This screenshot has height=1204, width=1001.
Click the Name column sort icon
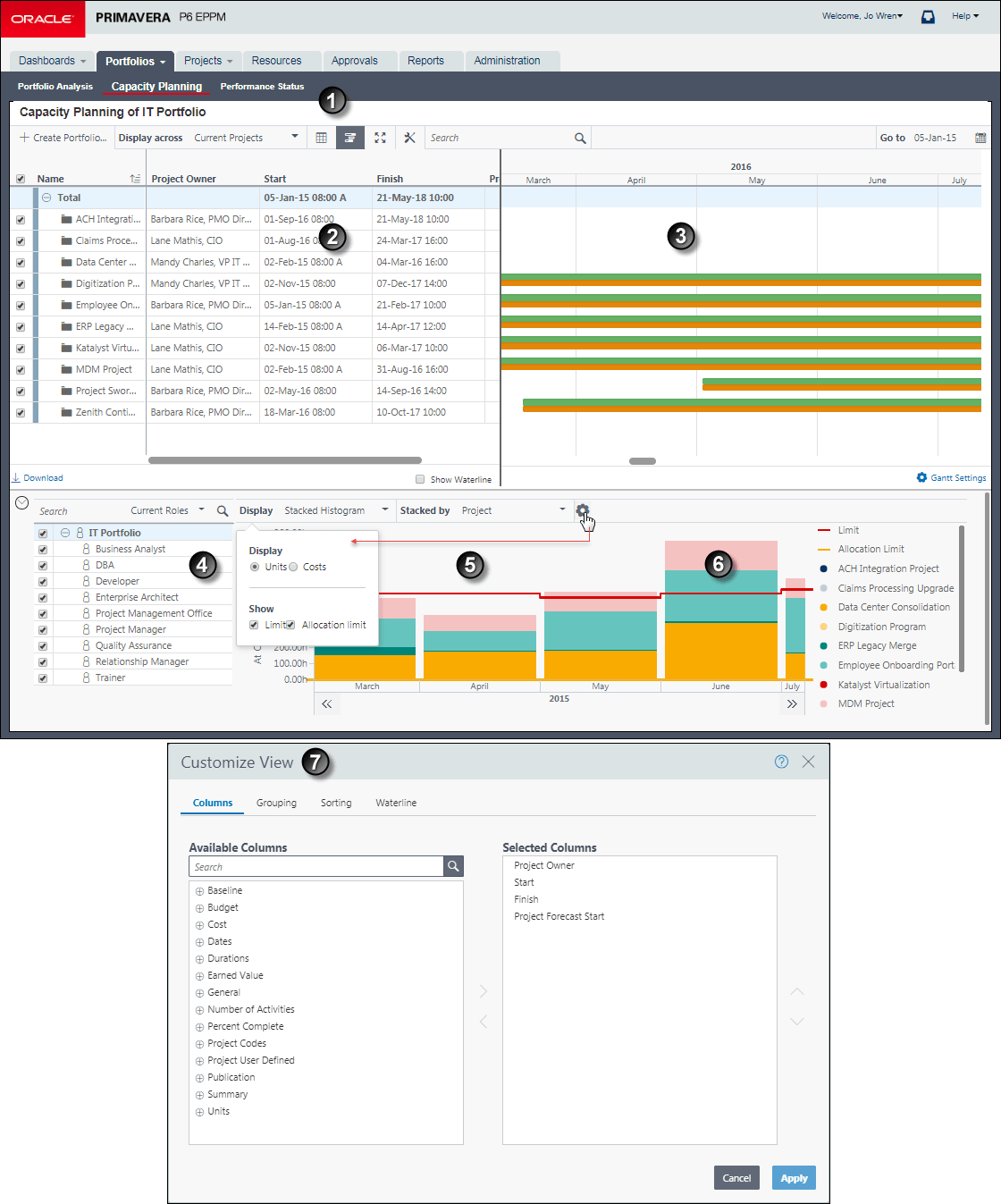click(x=135, y=179)
